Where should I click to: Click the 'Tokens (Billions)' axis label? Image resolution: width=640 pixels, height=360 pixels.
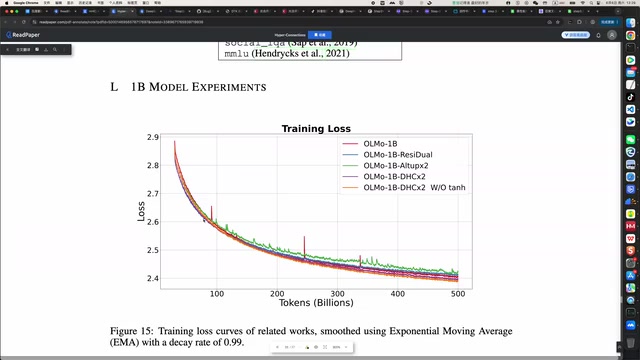click(316, 303)
